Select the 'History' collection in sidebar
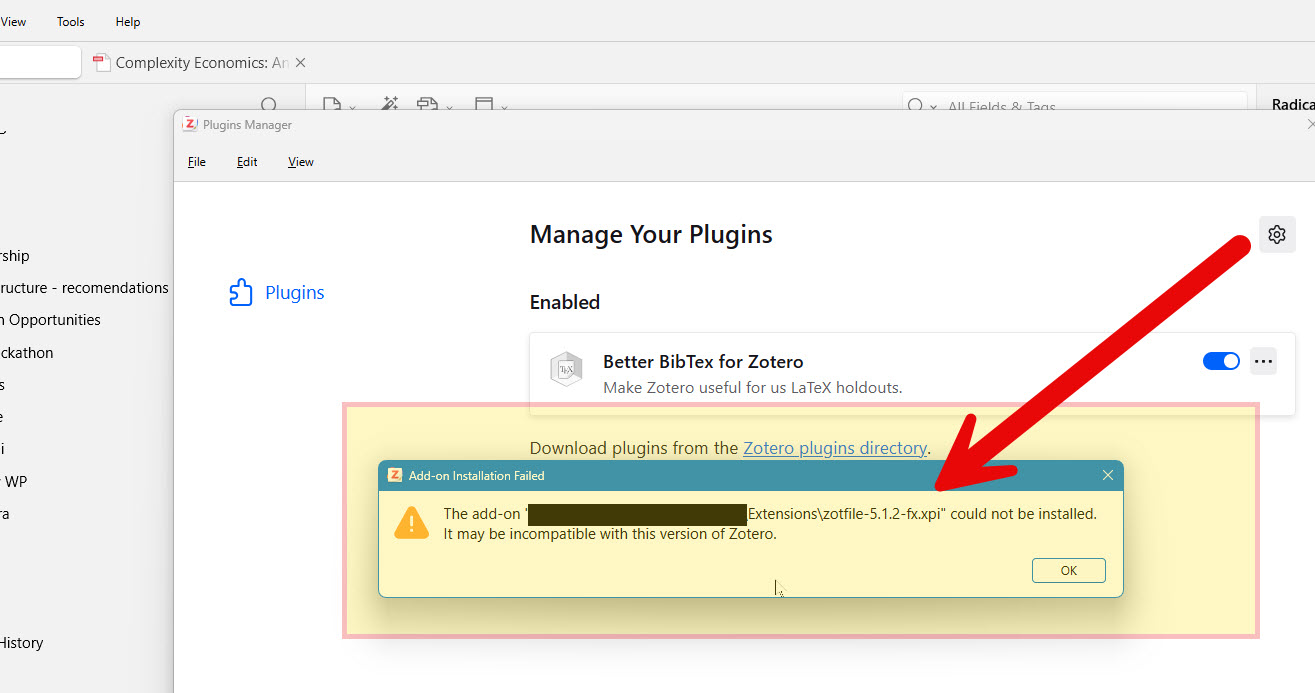Screen dimensions: 1315x693 point(22,643)
